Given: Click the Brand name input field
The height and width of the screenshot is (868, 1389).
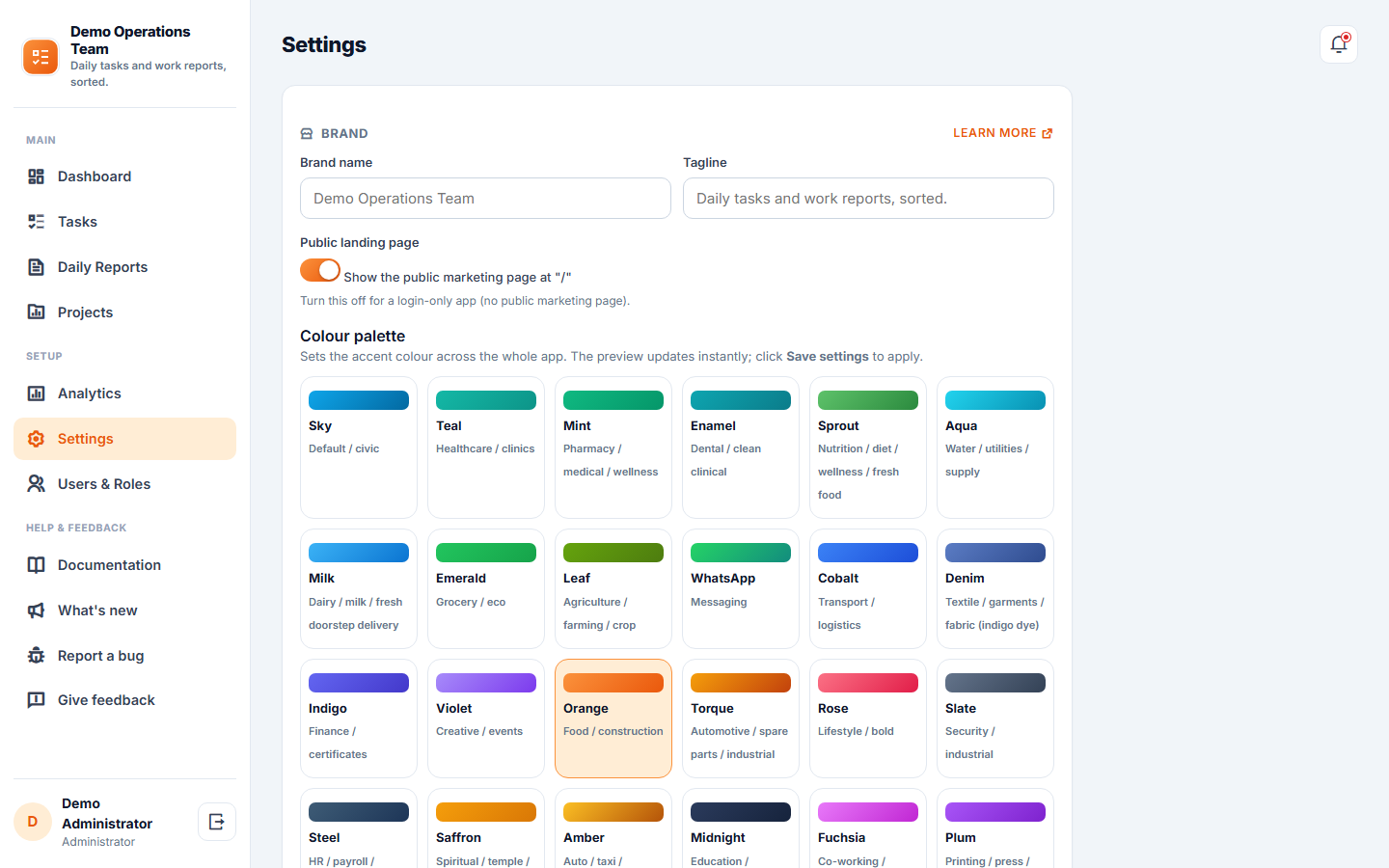Looking at the screenshot, I should pos(485,199).
